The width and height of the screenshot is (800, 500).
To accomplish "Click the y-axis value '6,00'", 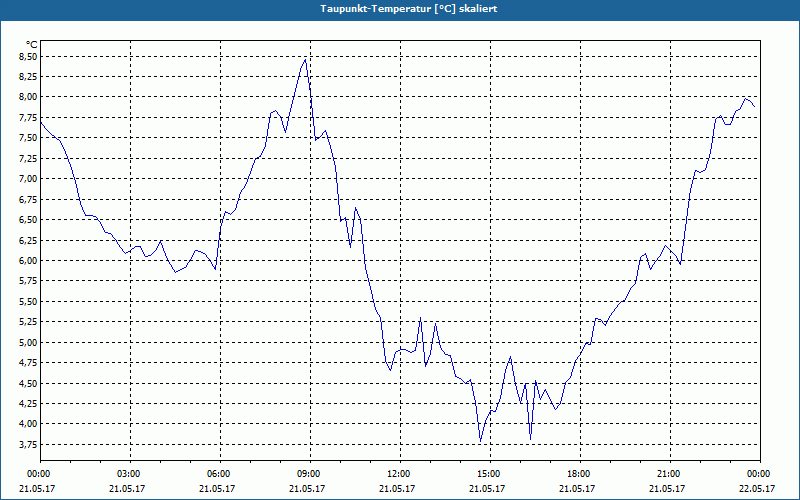I will (x=29, y=261).
